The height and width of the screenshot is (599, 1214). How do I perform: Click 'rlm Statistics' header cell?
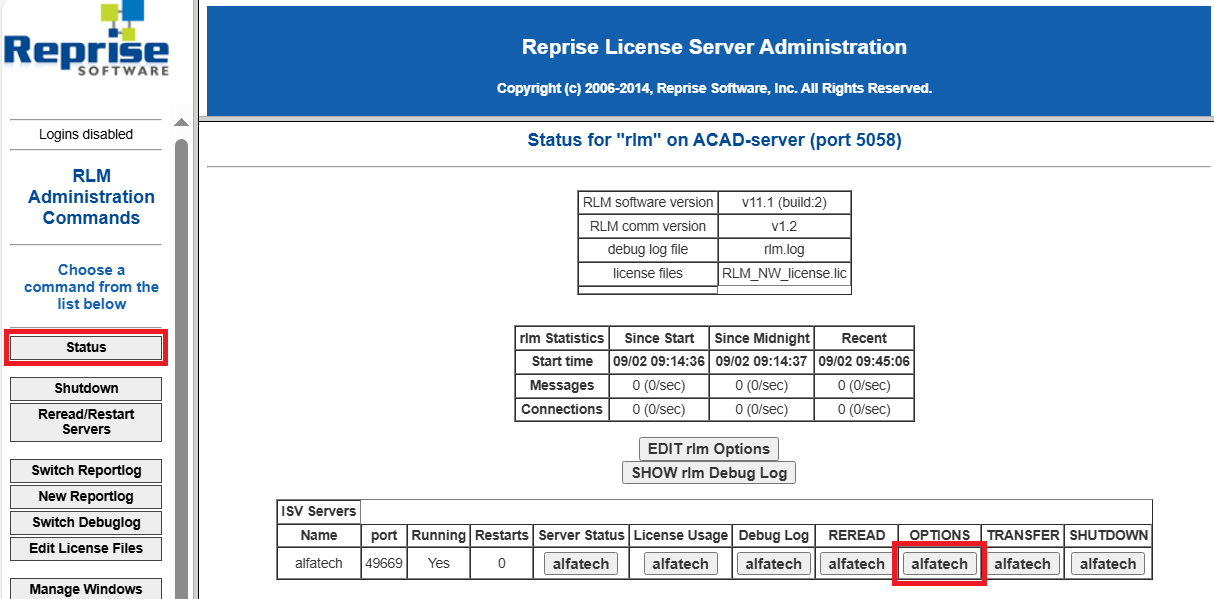pyautogui.click(x=562, y=338)
